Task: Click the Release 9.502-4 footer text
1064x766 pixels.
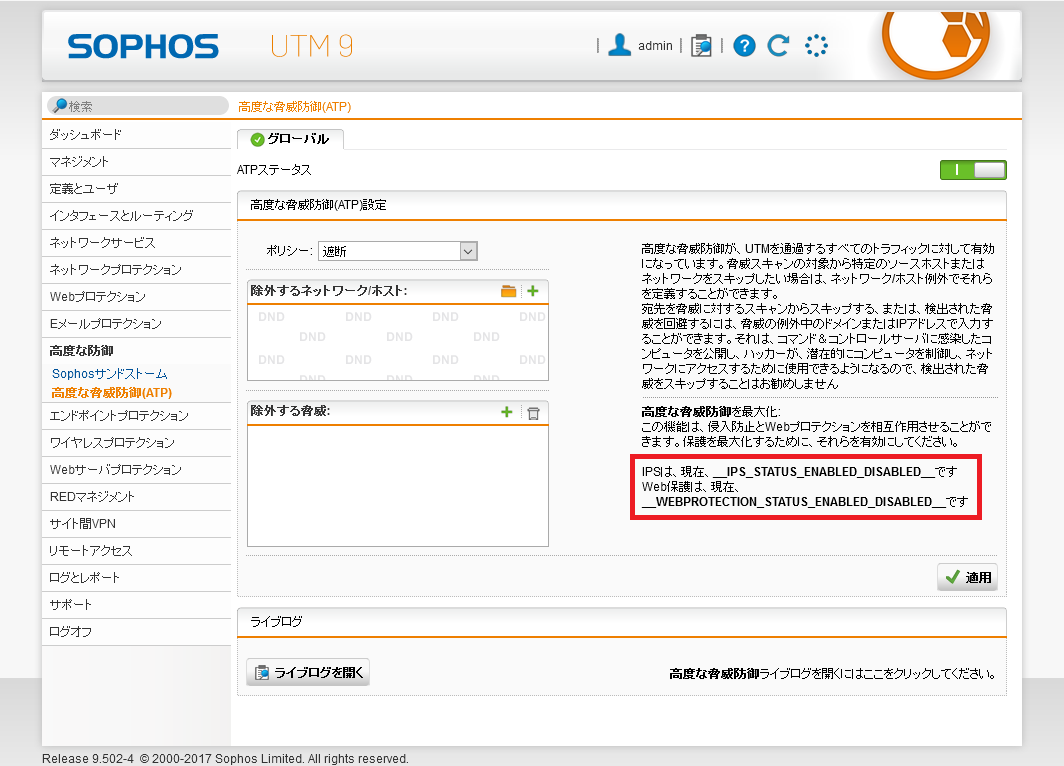Action: point(225,759)
